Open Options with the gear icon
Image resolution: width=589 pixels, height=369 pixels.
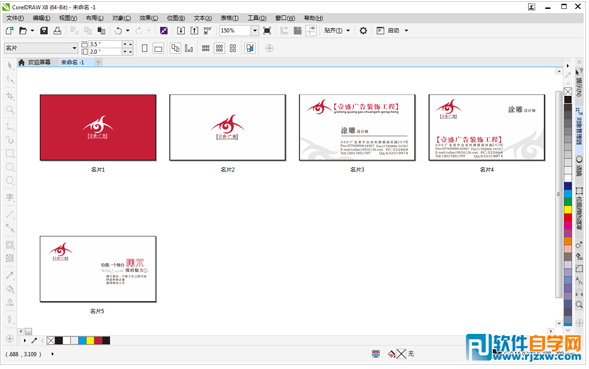click(x=363, y=31)
